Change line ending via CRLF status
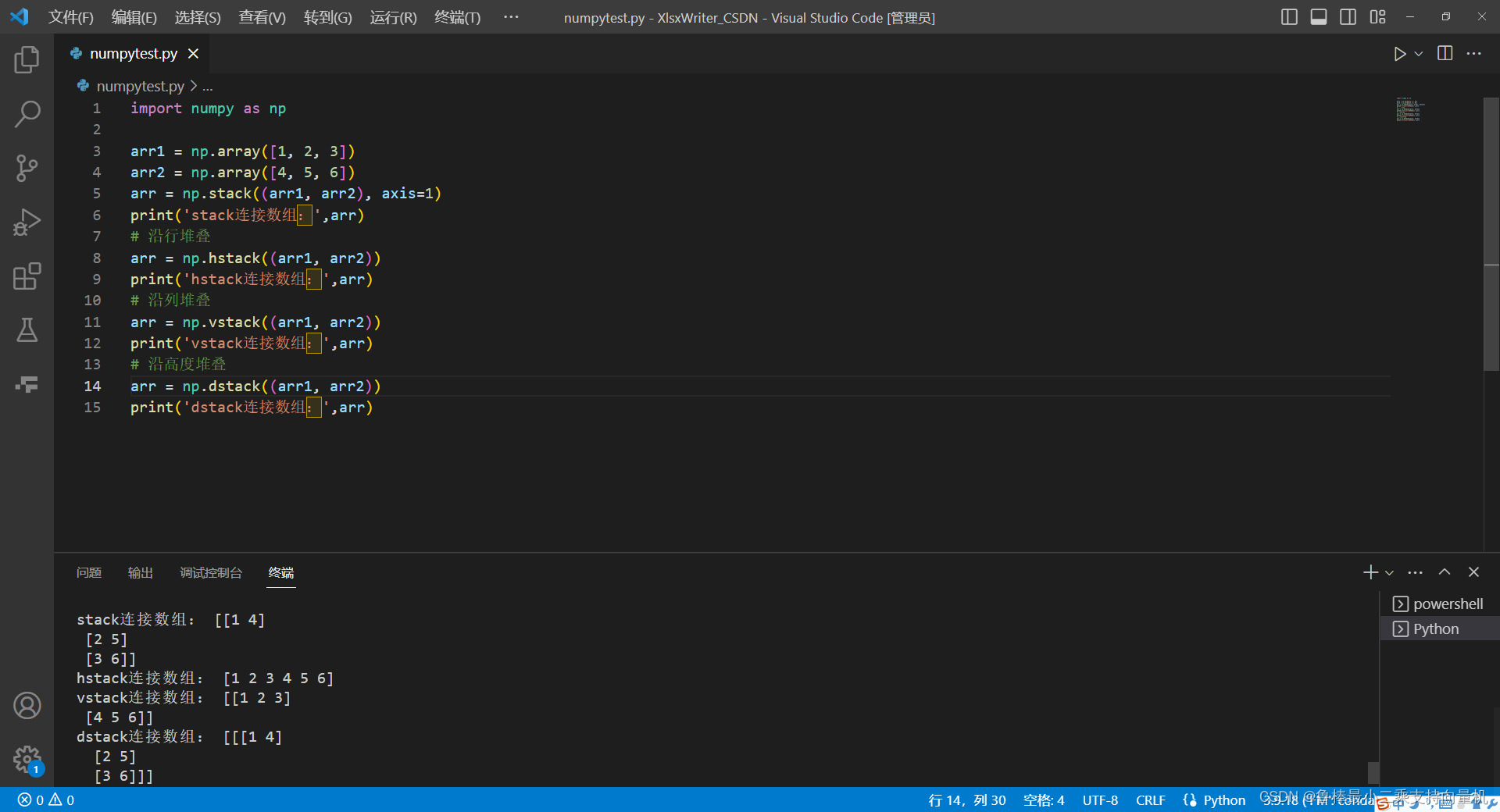1500x812 pixels. tap(1150, 800)
